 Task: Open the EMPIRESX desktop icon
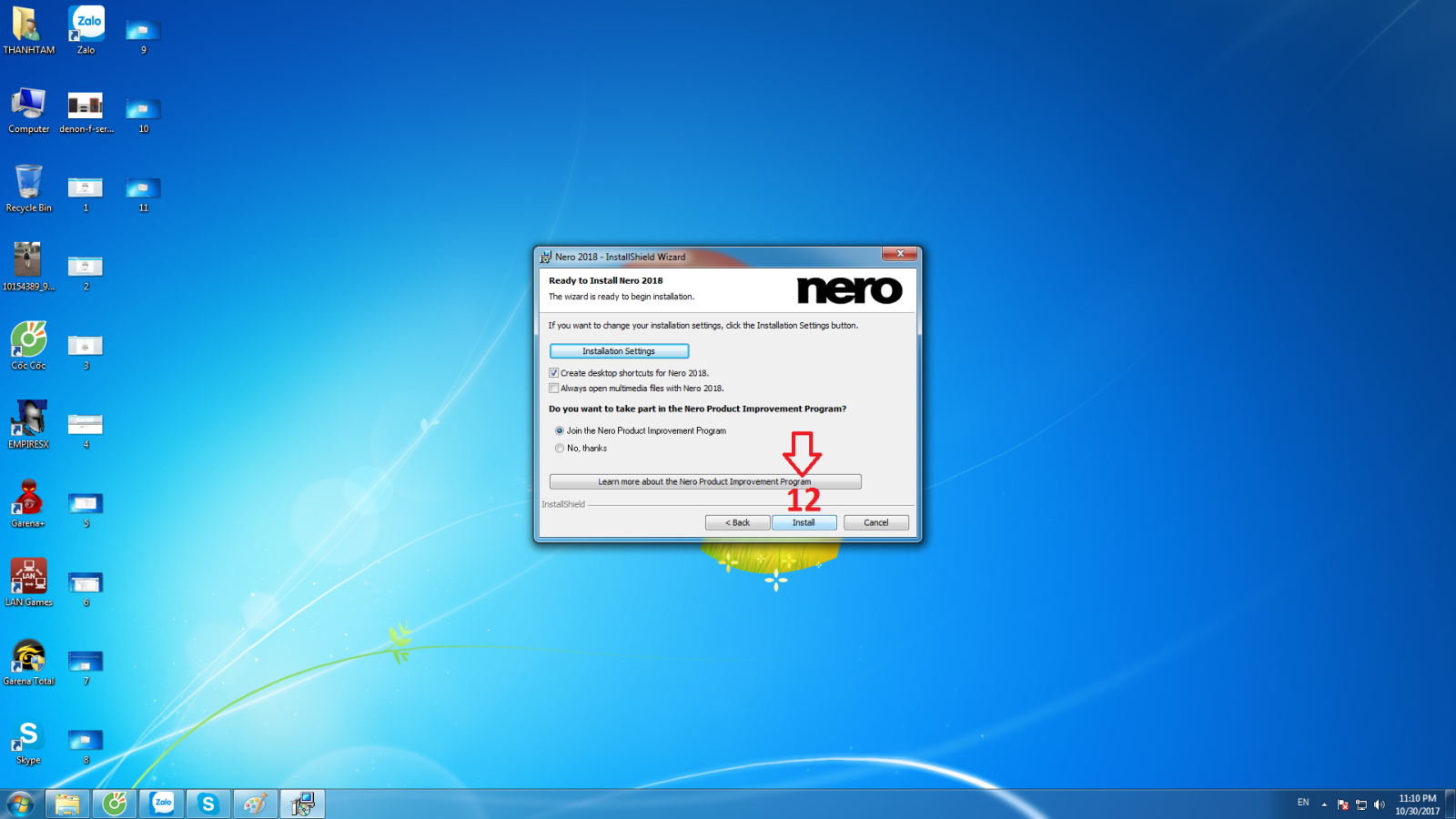pos(28,421)
